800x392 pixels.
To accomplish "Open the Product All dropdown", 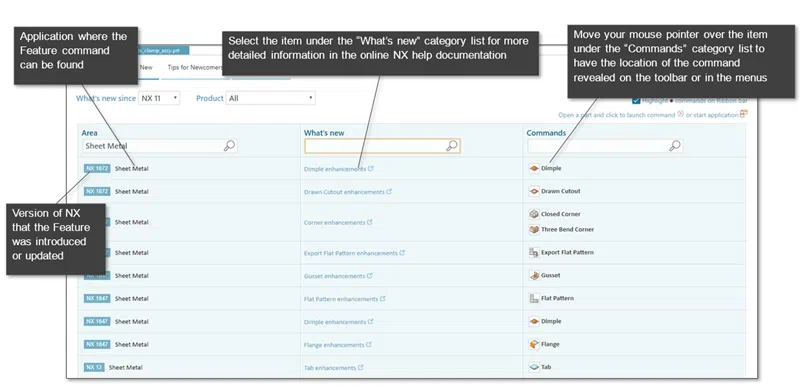I will pyautogui.click(x=270, y=98).
